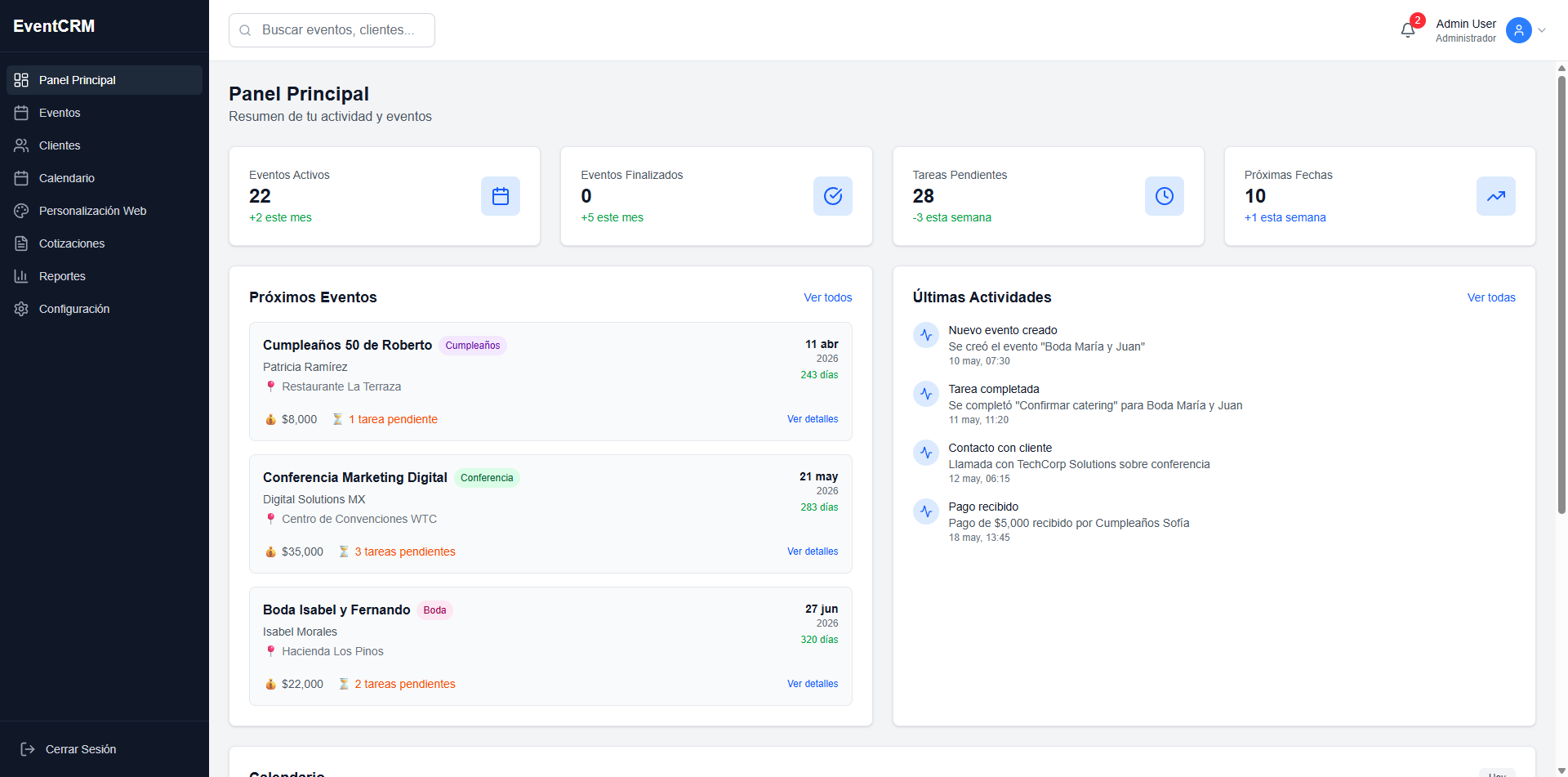Click Cerrar Sesión to log out
This screenshot has height=777, width=1568.
(x=80, y=749)
